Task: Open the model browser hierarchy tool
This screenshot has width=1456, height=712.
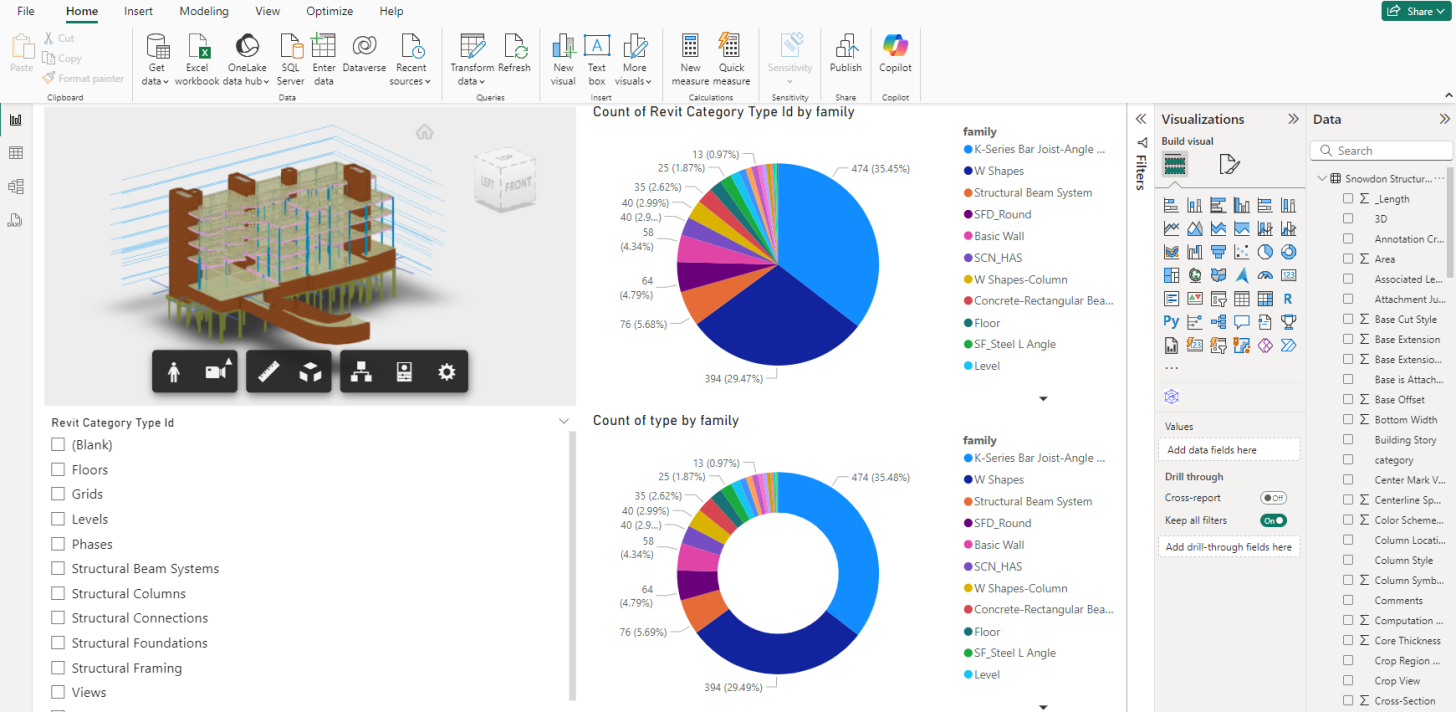Action: point(361,372)
